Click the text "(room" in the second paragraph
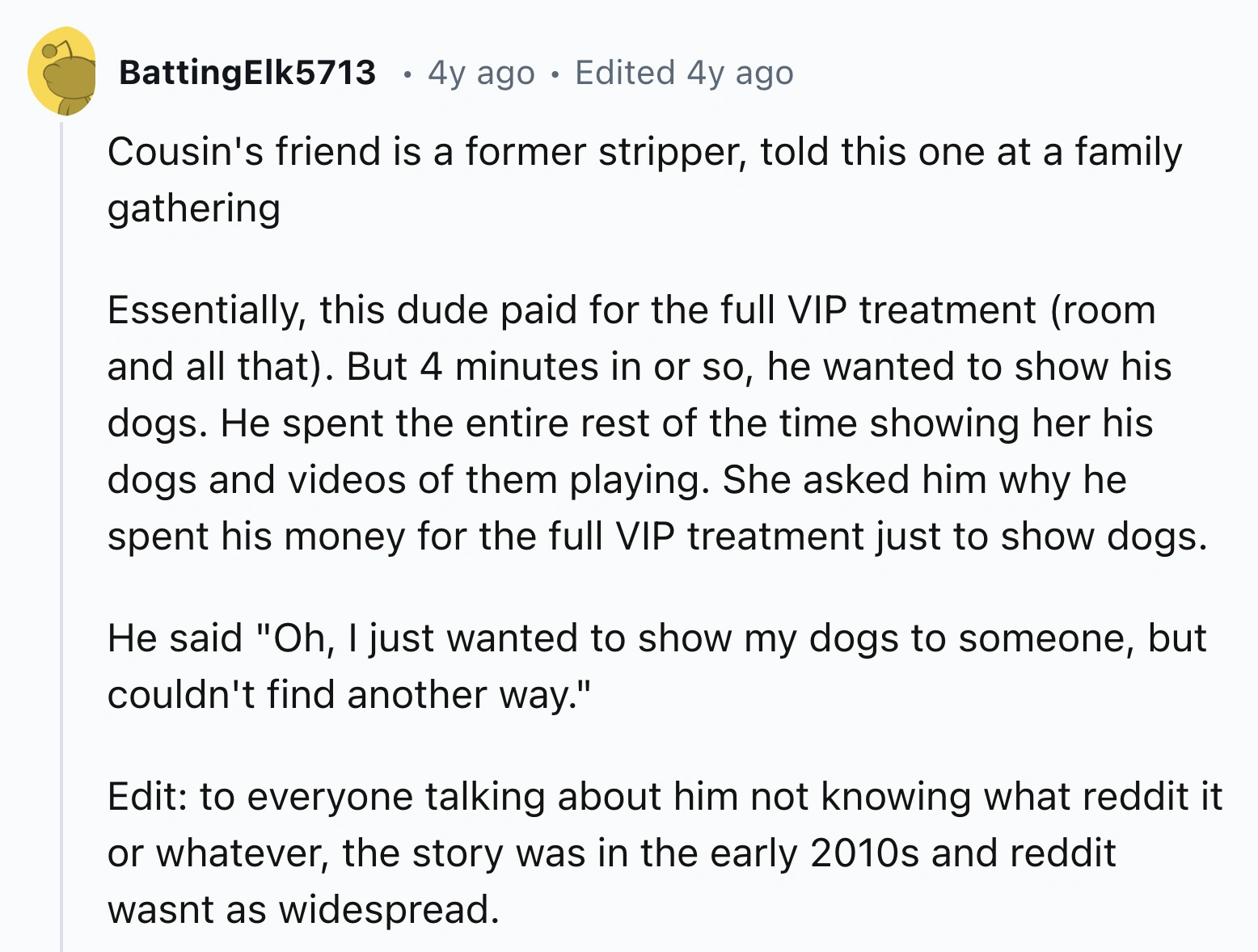Screen dimensions: 1258x952 coord(1103,310)
